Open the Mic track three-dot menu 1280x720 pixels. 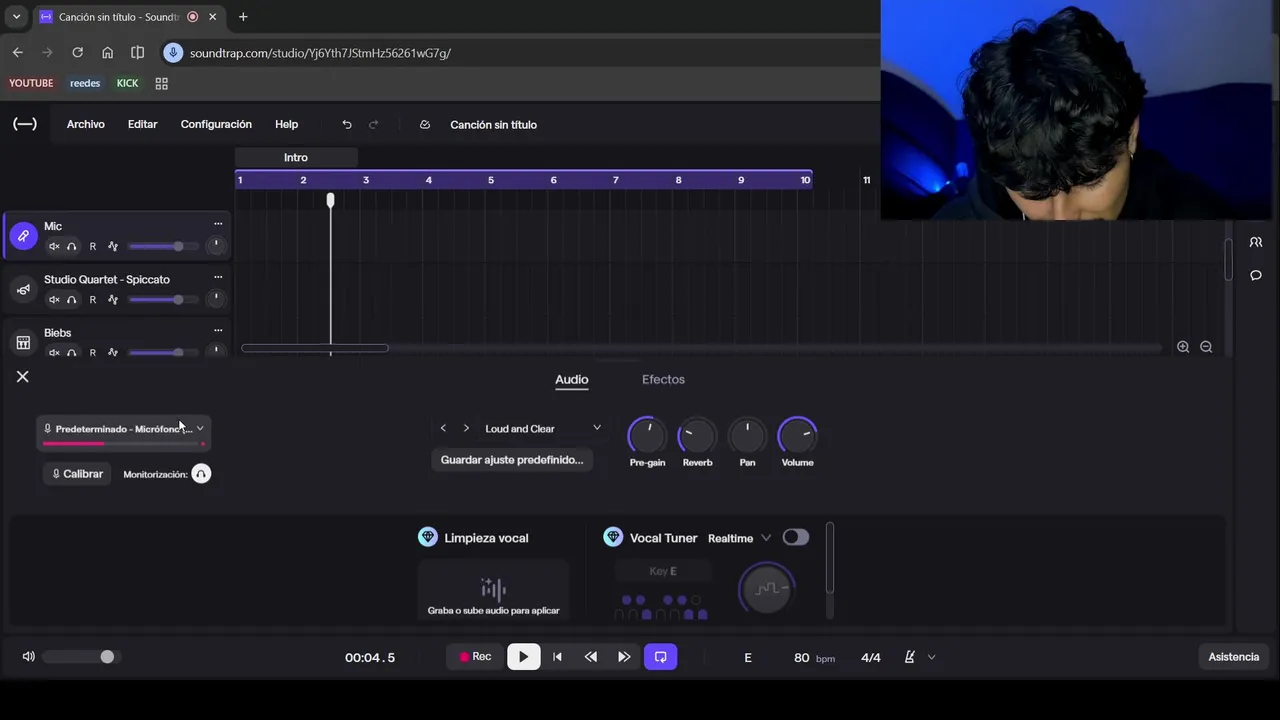(218, 224)
